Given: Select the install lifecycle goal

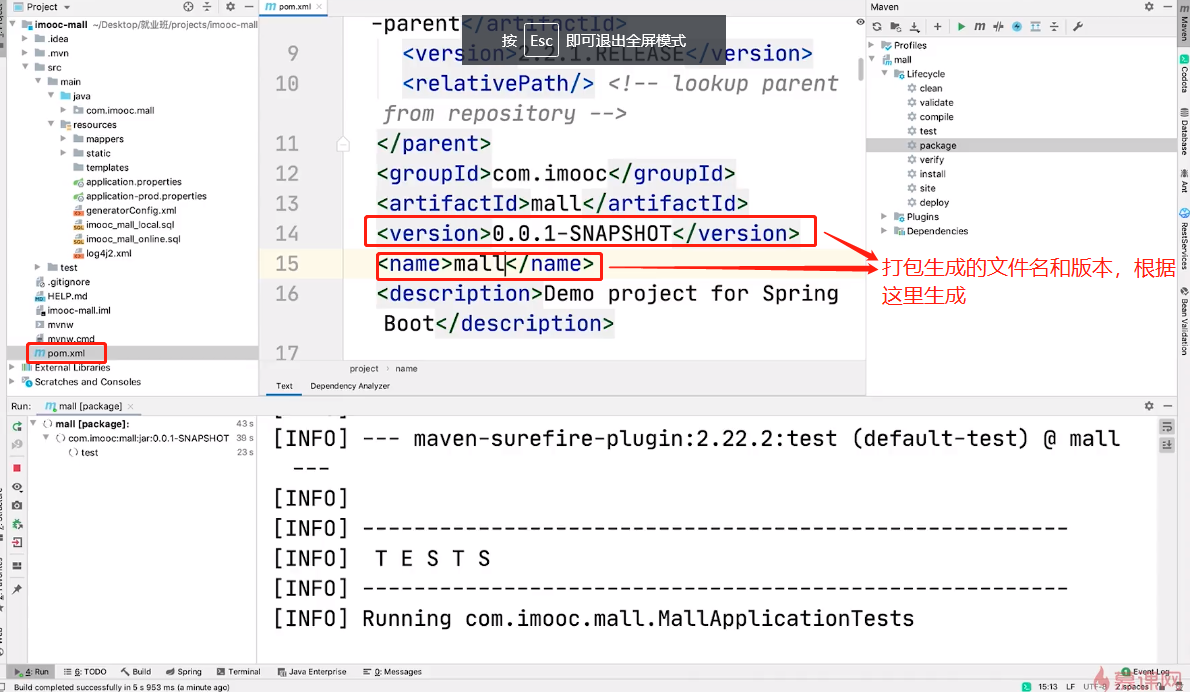Looking at the screenshot, I should (x=932, y=174).
